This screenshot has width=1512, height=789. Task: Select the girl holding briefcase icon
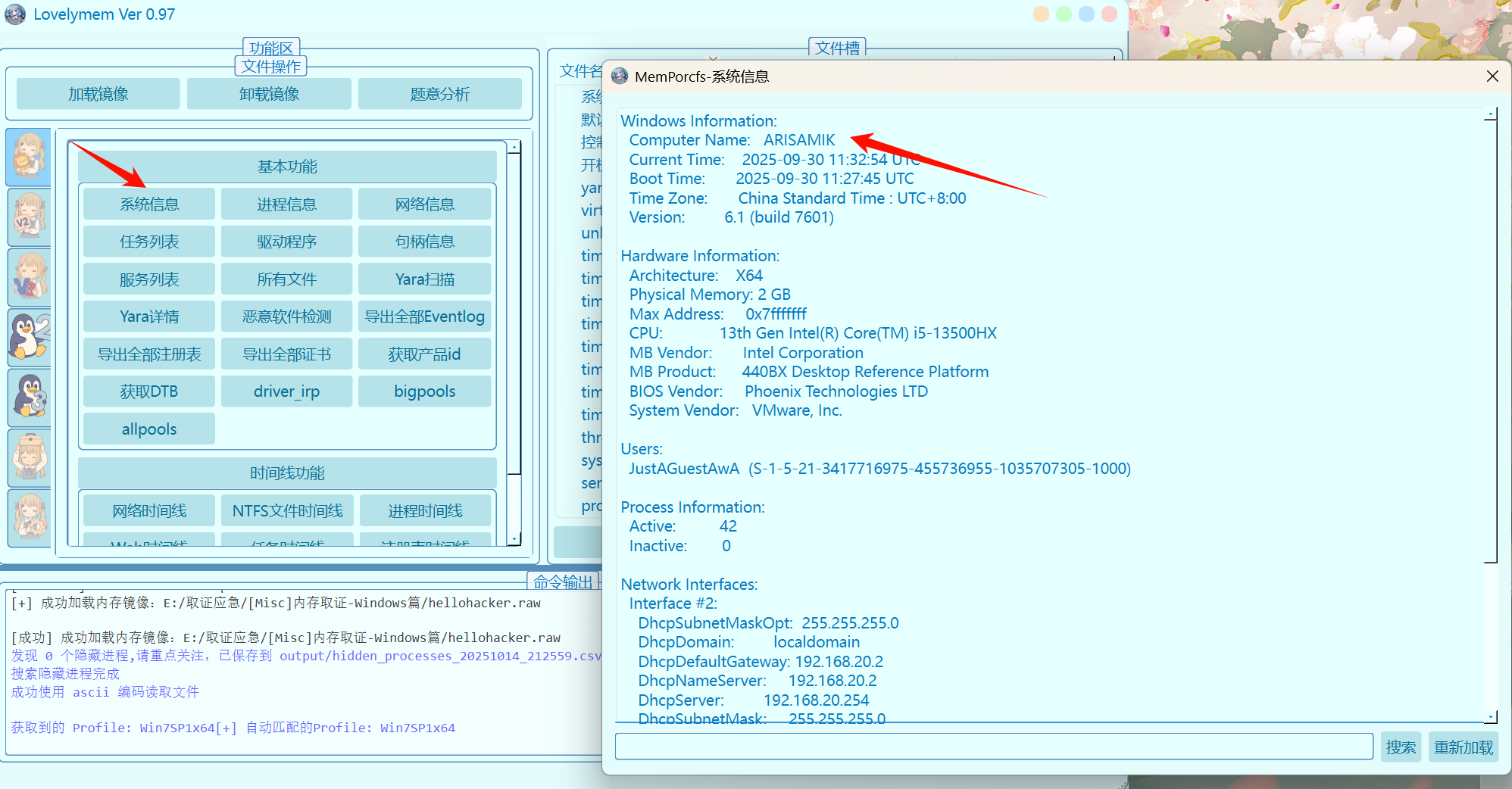click(x=29, y=457)
